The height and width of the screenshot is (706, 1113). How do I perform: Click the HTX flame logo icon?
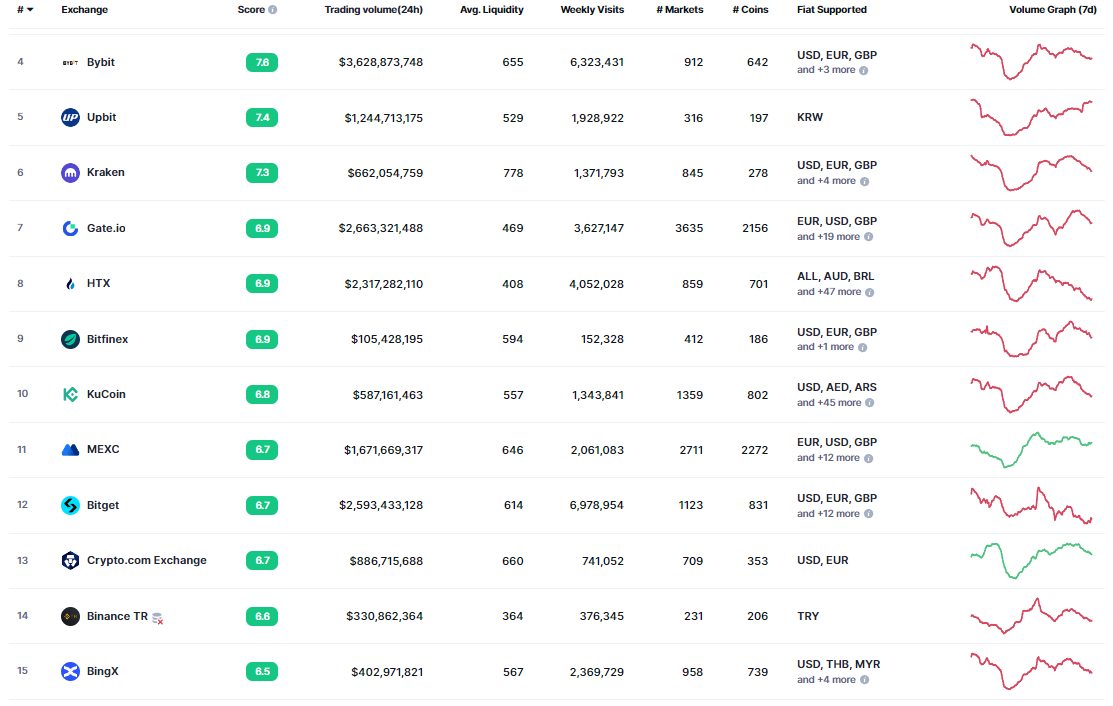70,283
